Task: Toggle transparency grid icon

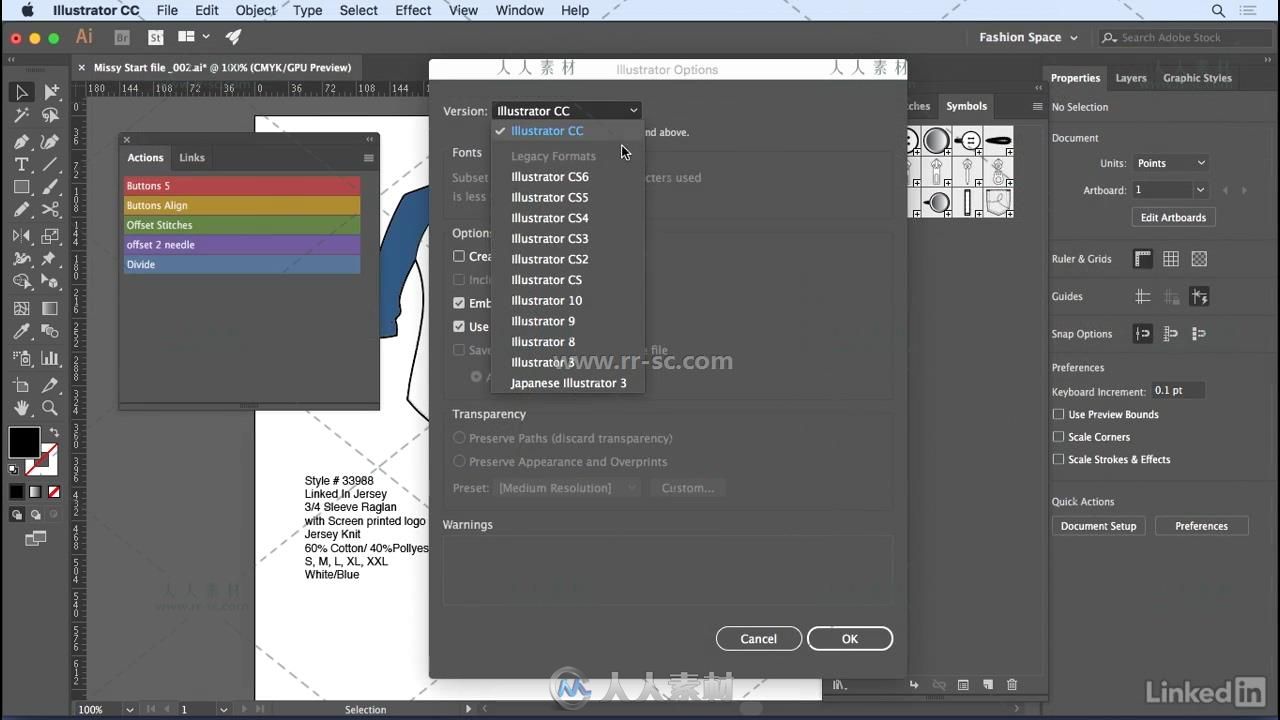Action: pos(1199,259)
